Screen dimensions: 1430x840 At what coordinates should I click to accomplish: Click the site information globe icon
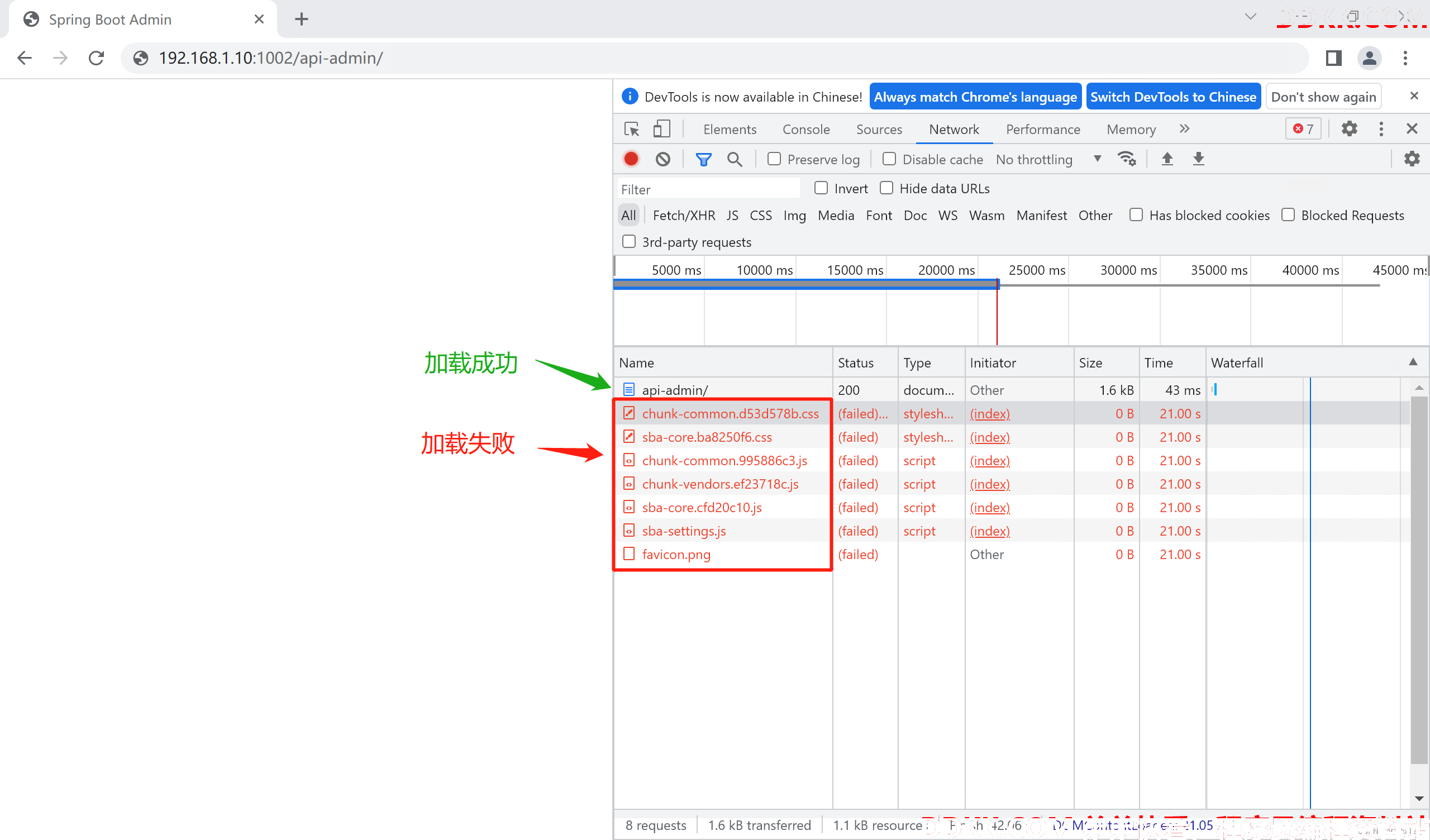point(141,58)
